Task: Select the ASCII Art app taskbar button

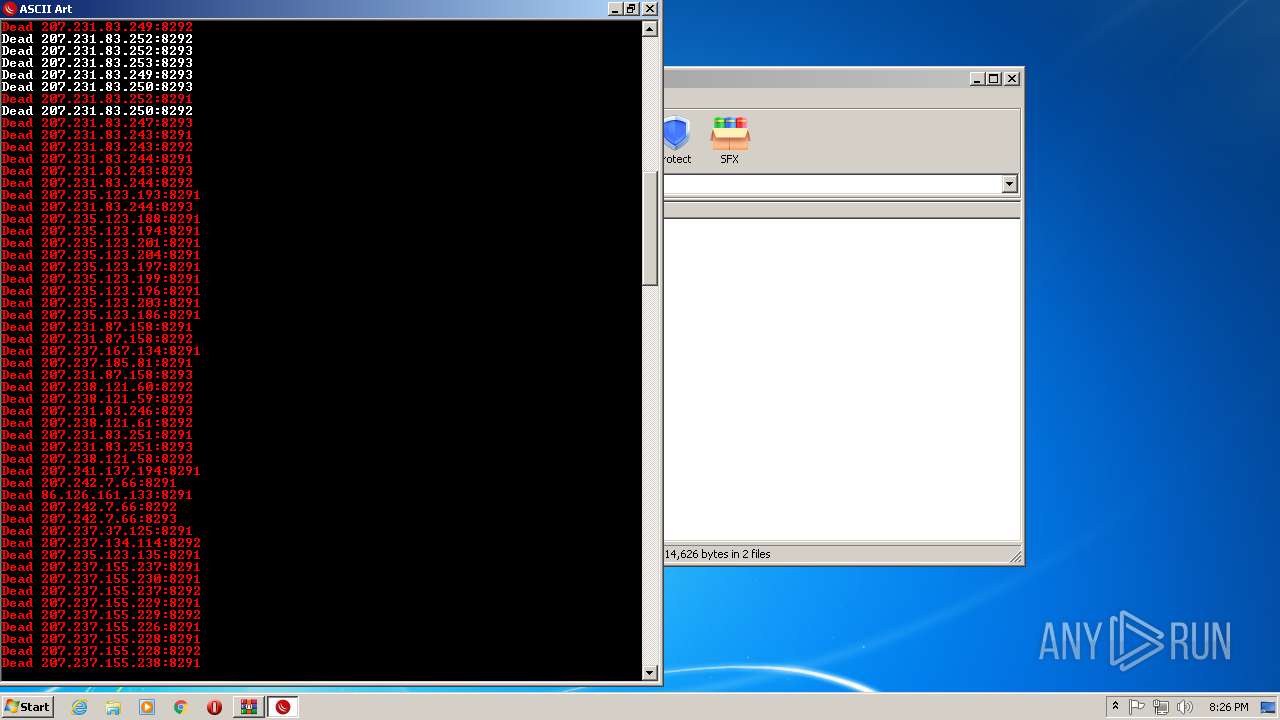Action: click(283, 707)
